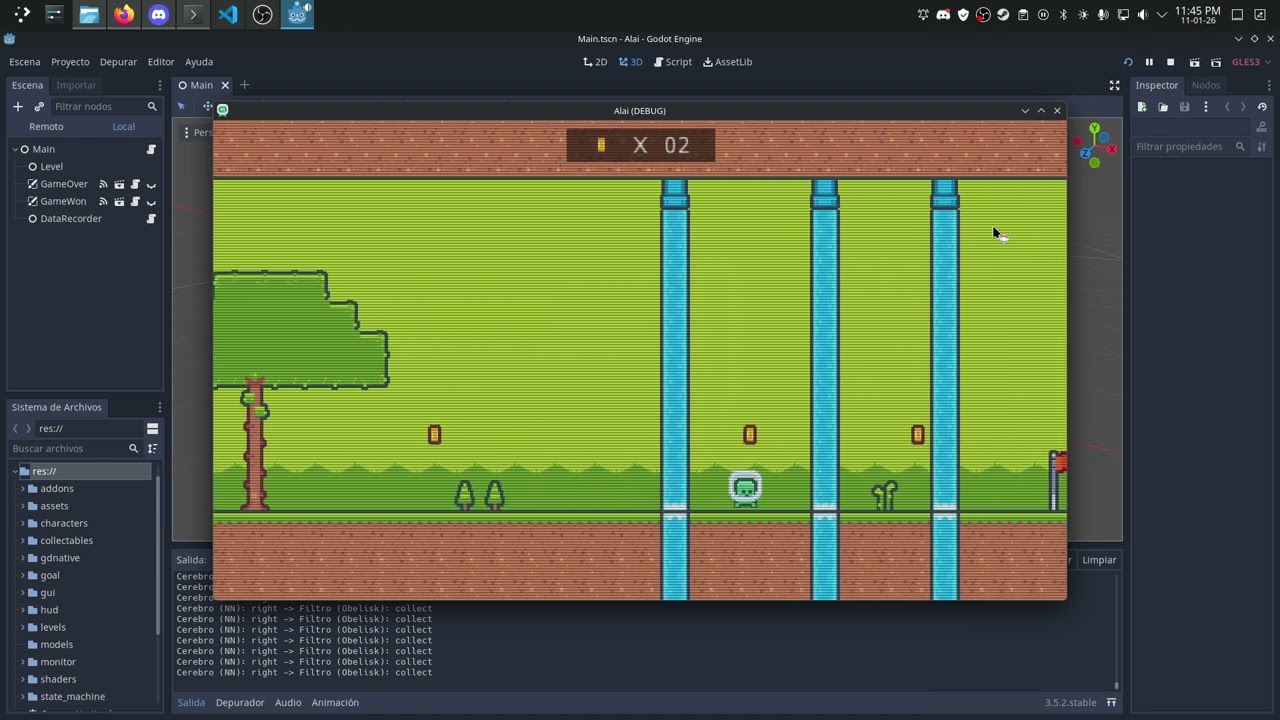The image size is (1280, 720).
Task: Expand the addons folder
Action: pos(22,489)
